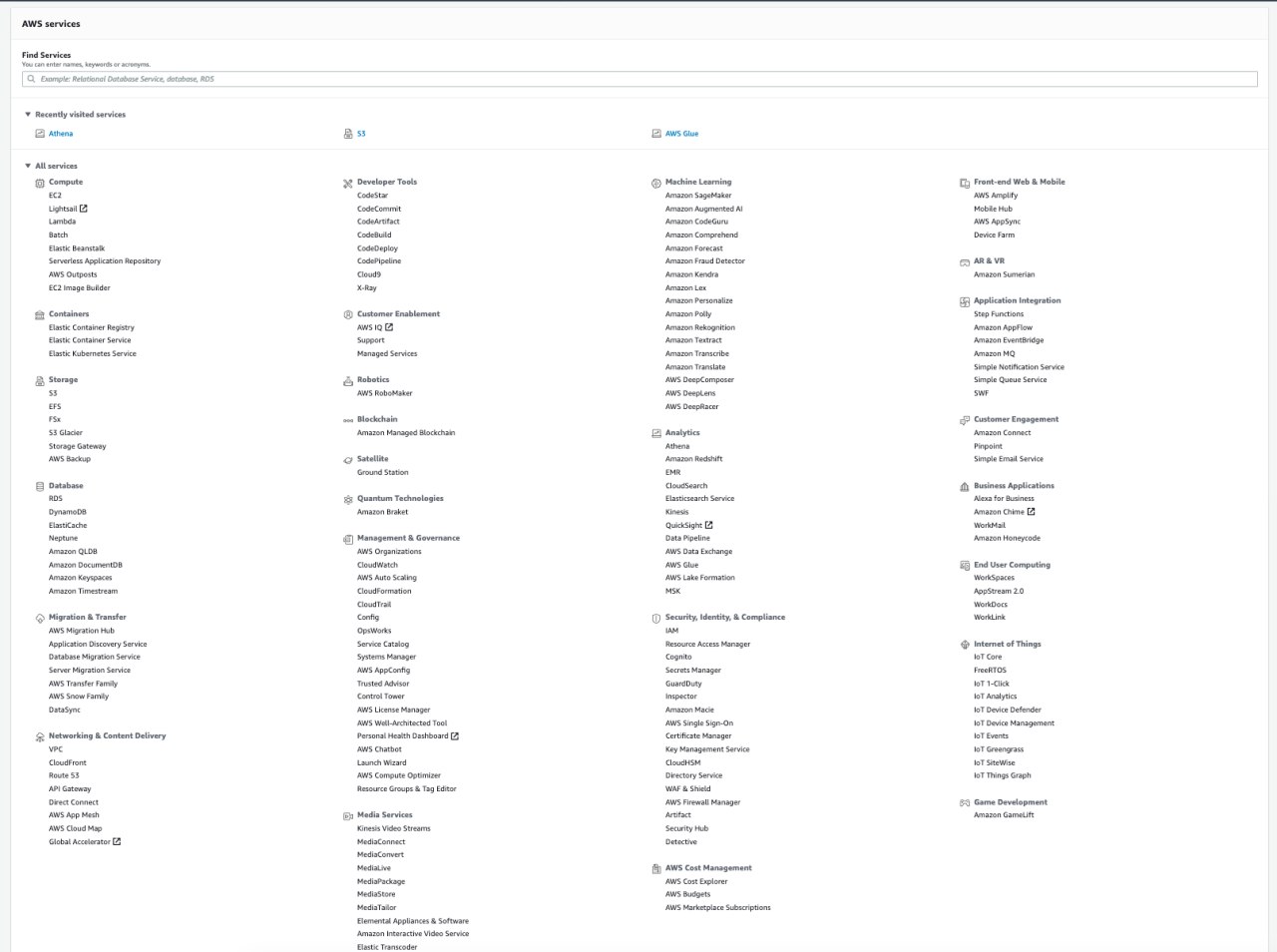This screenshot has height=952, width=1277.
Task: Open Athena from recently visited services
Action: [61, 134]
